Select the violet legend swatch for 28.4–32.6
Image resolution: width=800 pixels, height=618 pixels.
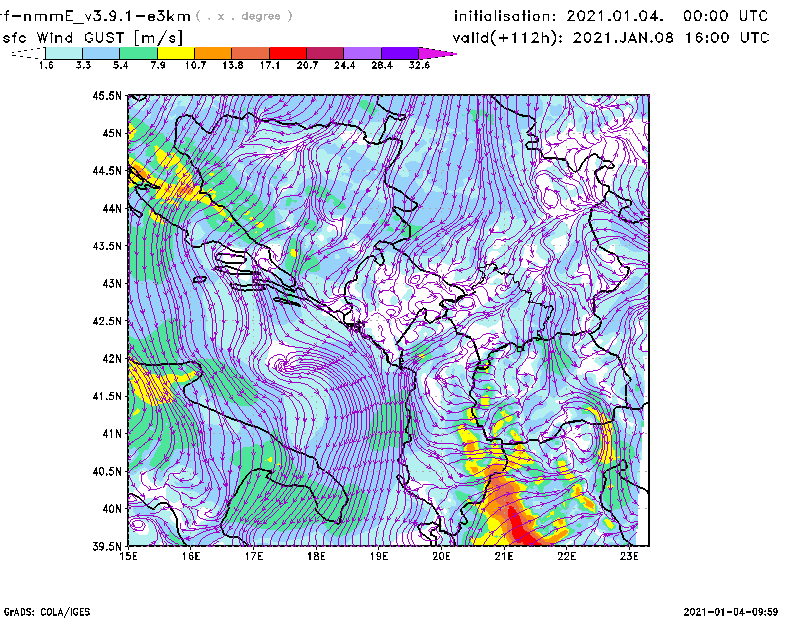click(400, 53)
